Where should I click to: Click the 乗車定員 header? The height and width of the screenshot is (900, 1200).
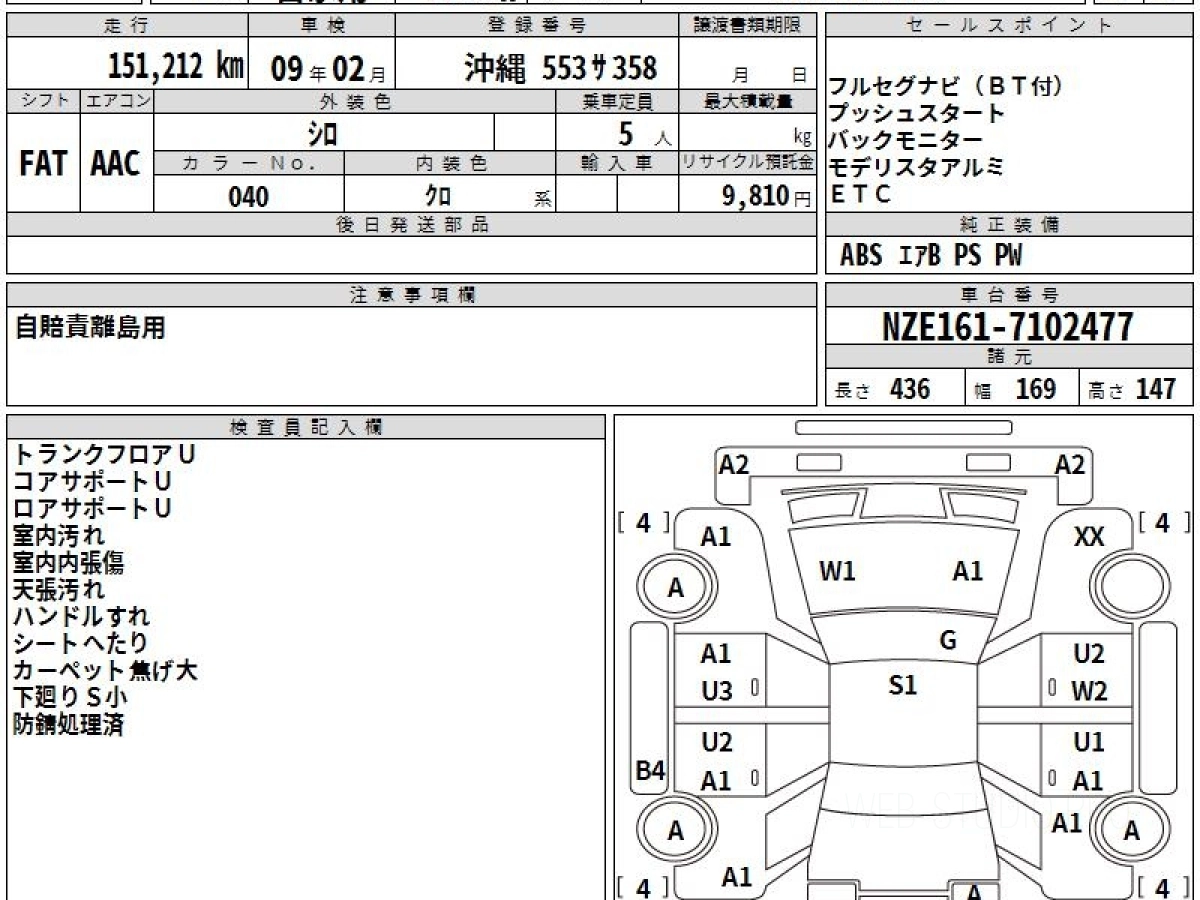tap(617, 101)
